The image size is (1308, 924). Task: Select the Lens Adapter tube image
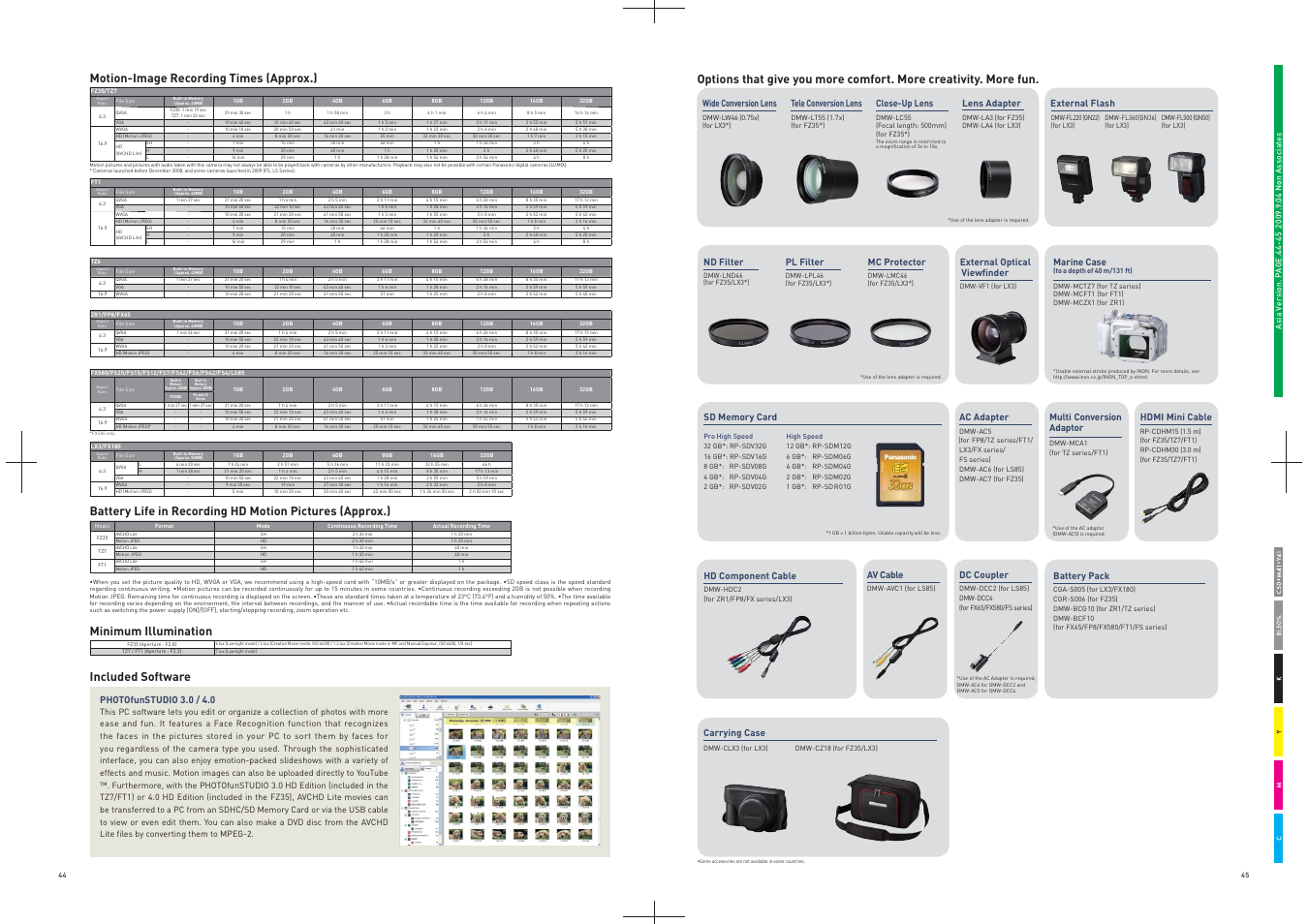[996, 179]
